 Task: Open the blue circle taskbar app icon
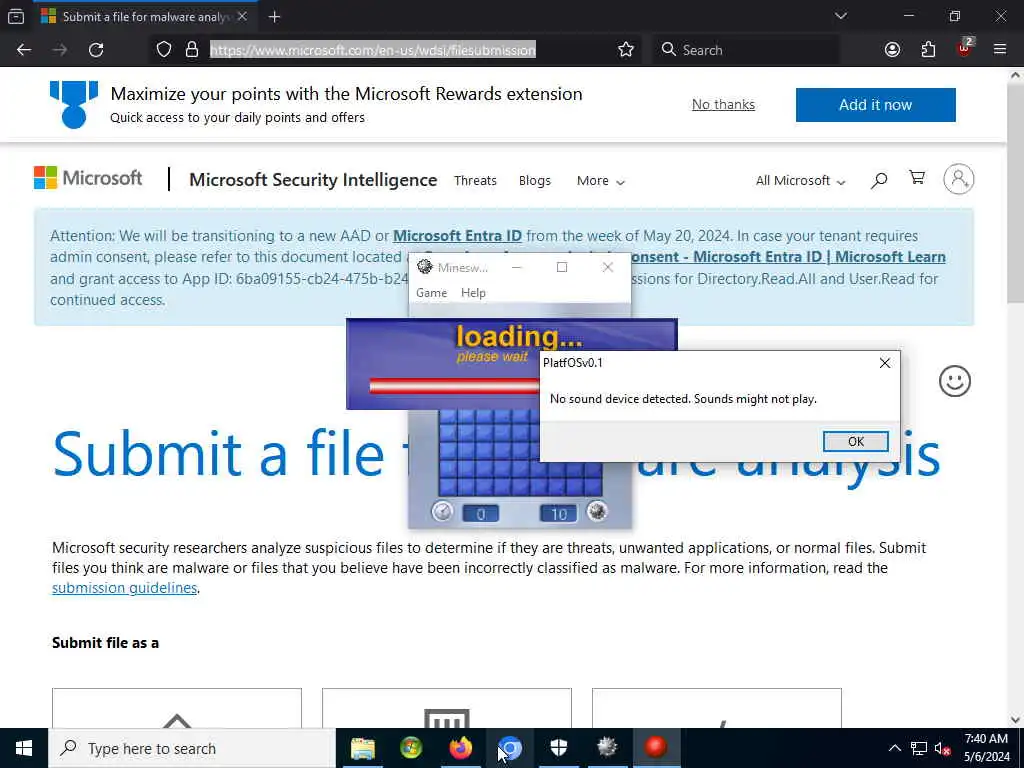[x=509, y=748]
